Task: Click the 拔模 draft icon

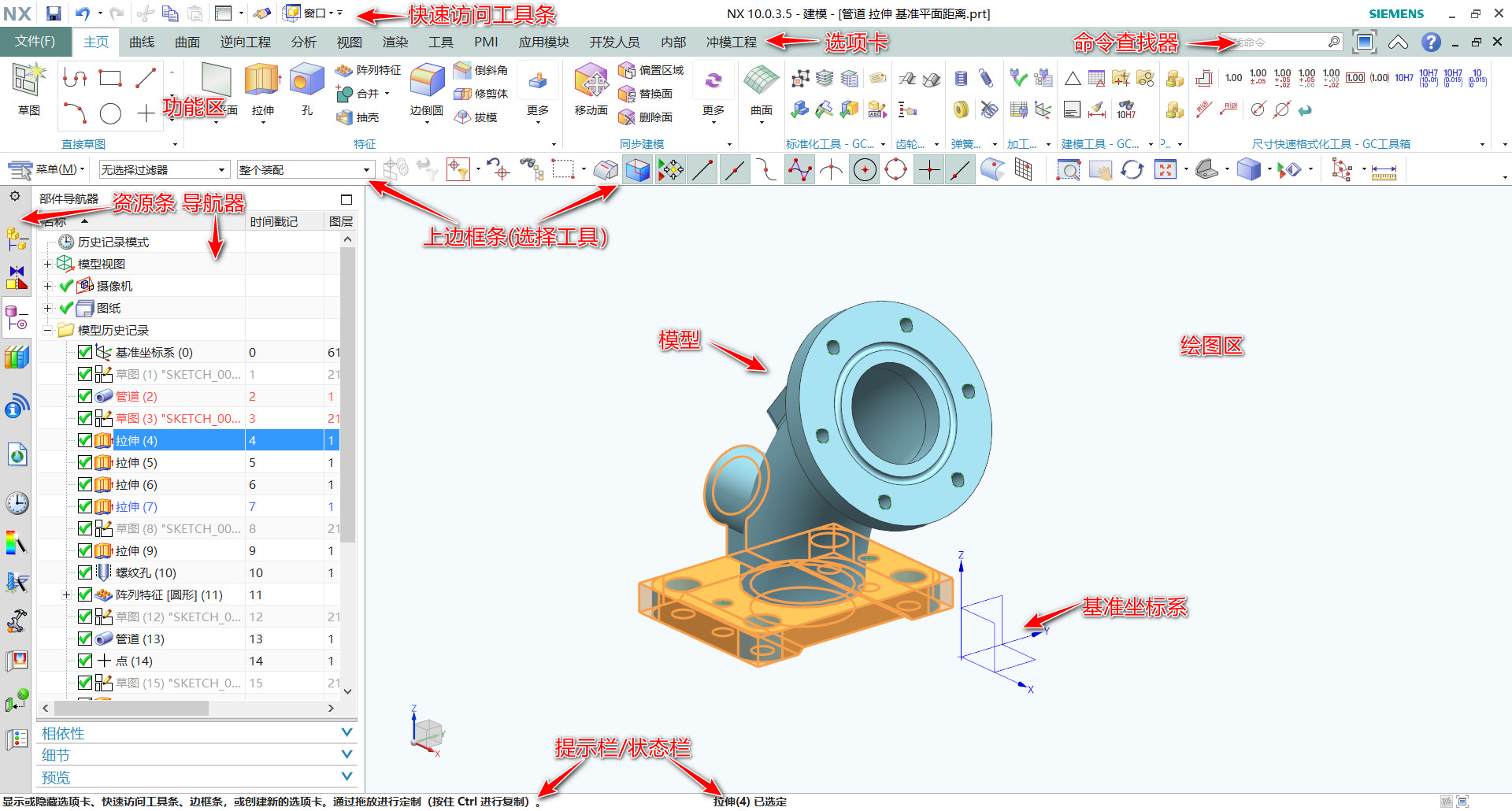Action: point(462,117)
